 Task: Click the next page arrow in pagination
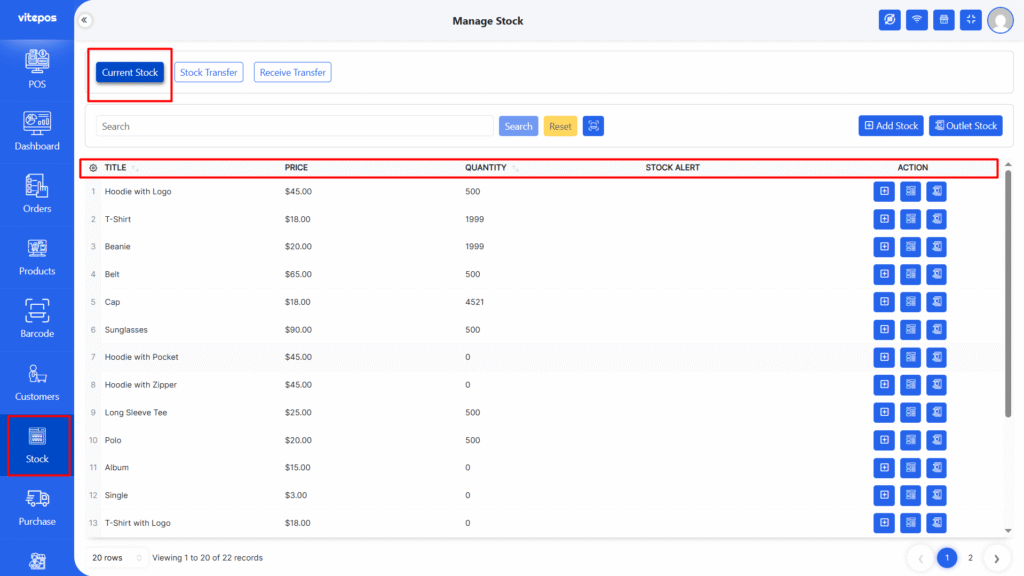(997, 558)
